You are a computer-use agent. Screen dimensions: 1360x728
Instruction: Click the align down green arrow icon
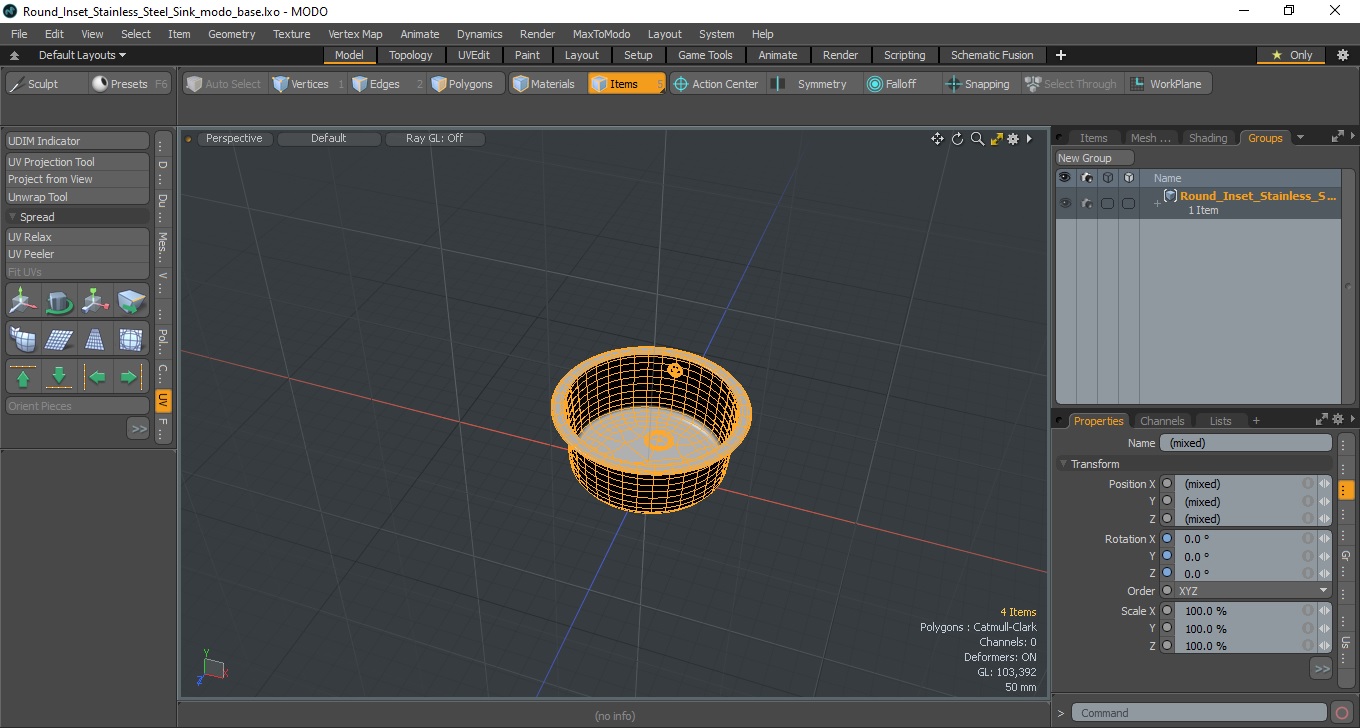(x=59, y=377)
